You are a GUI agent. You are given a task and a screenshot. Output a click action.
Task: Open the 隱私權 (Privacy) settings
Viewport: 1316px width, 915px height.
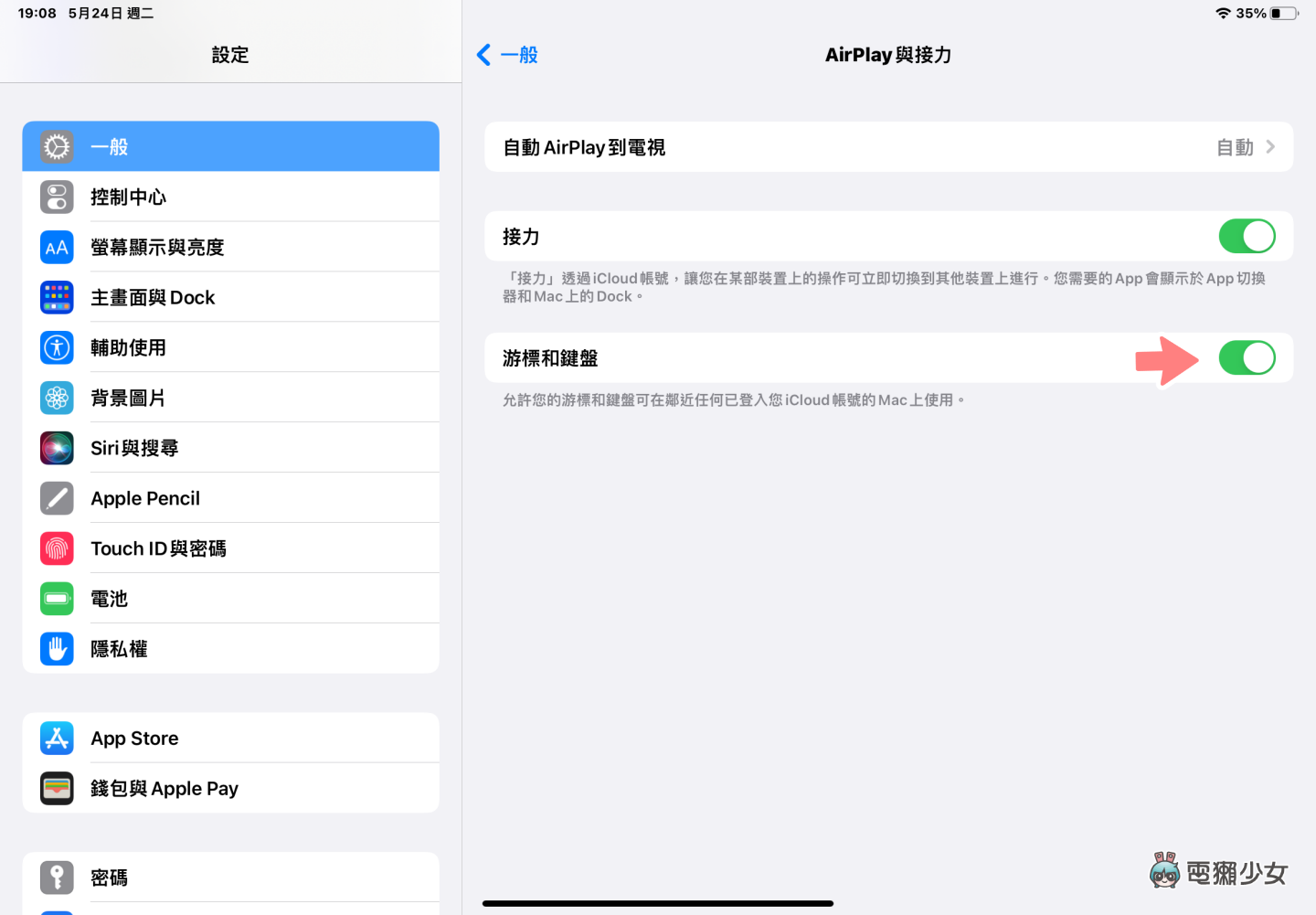pos(230,649)
